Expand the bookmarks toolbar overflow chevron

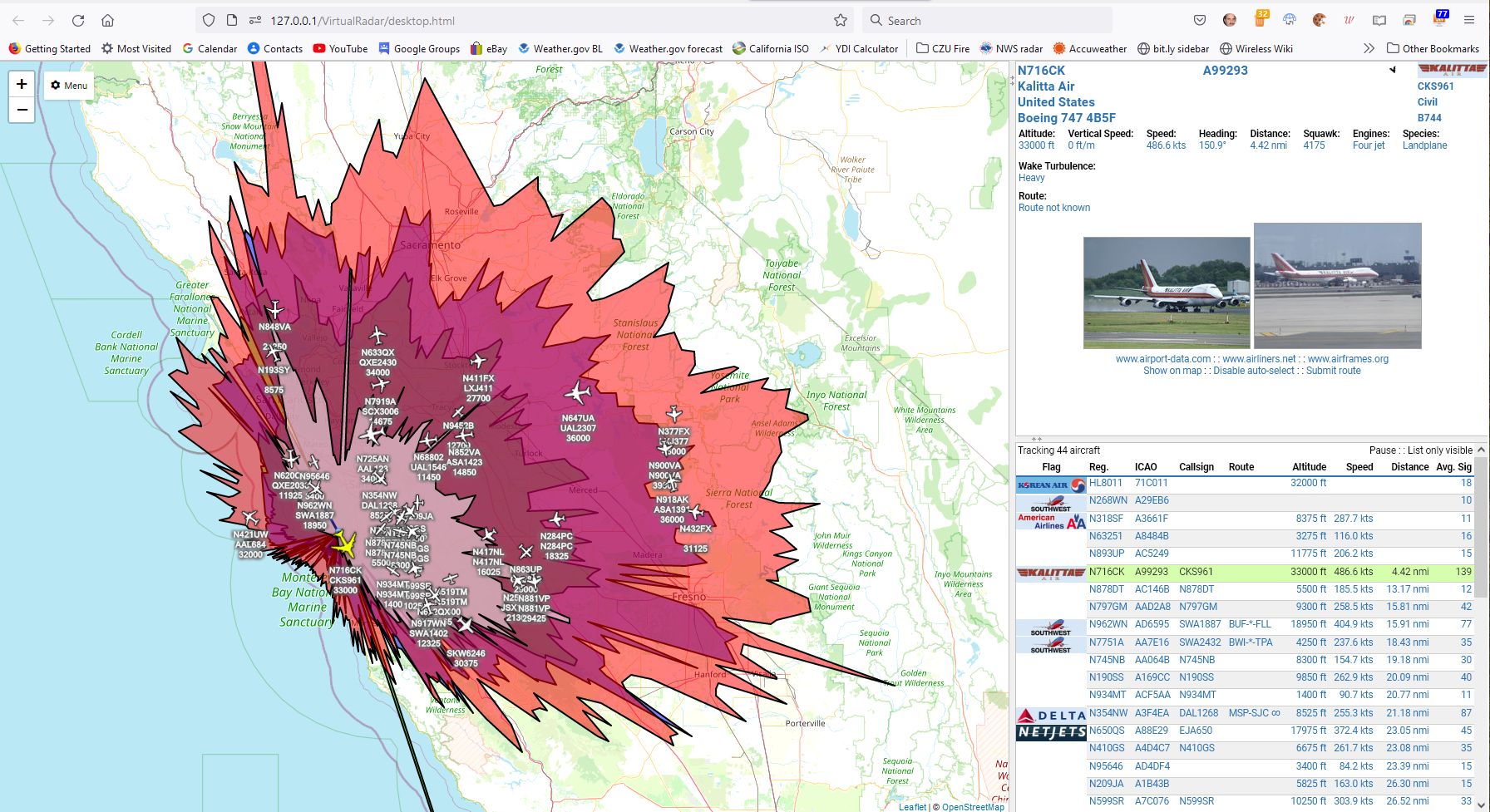click(x=1369, y=49)
